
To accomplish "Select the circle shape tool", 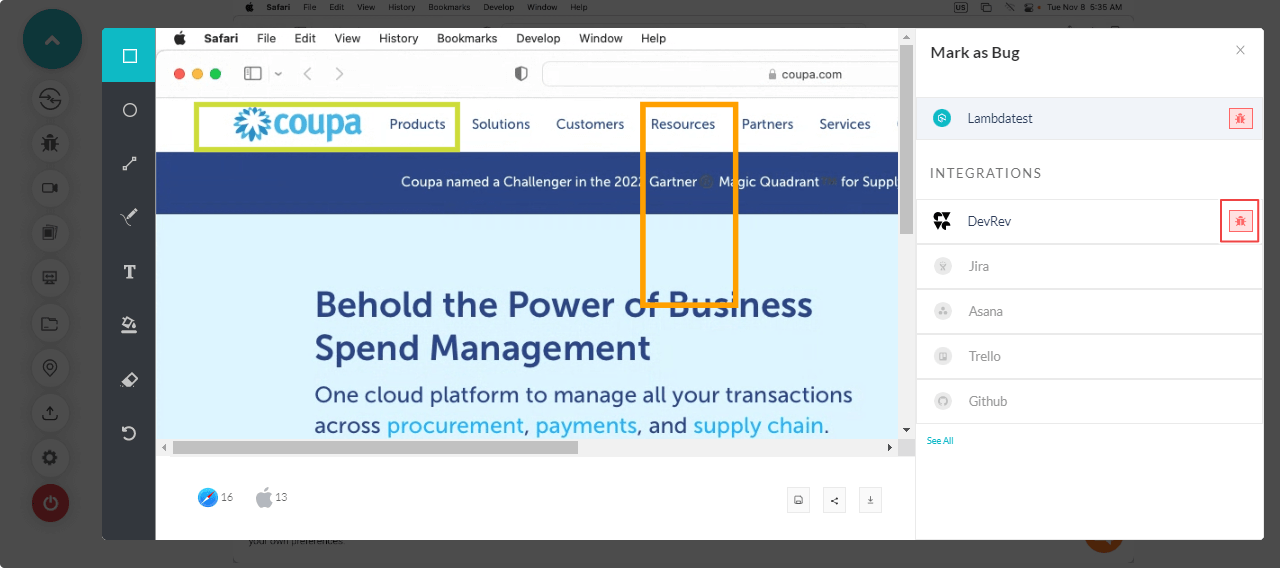I will tap(129, 110).
